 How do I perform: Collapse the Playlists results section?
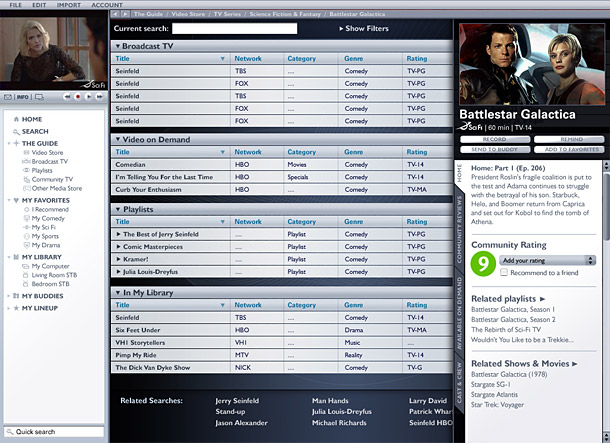(x=117, y=209)
